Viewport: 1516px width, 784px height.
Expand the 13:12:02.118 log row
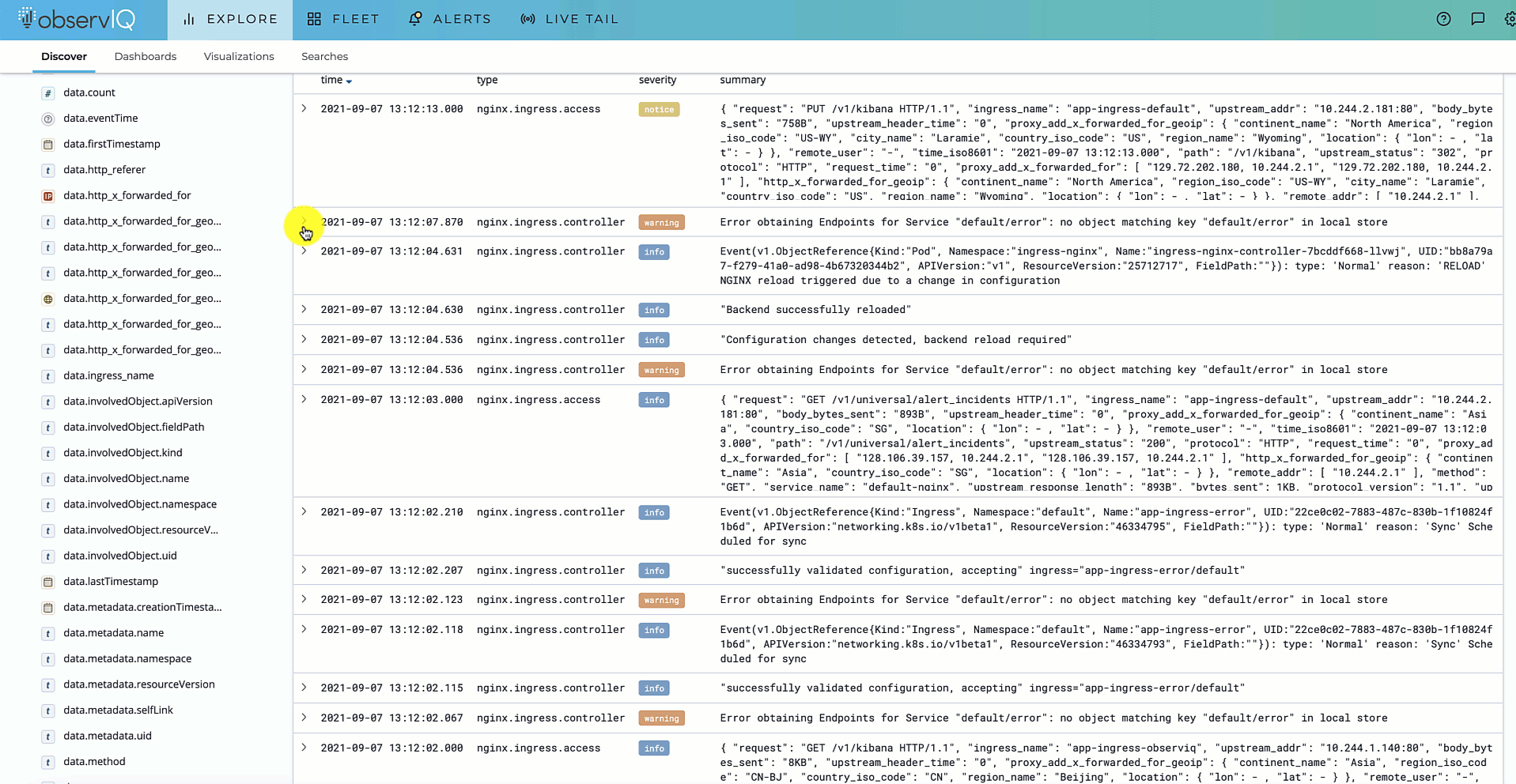tap(304, 629)
